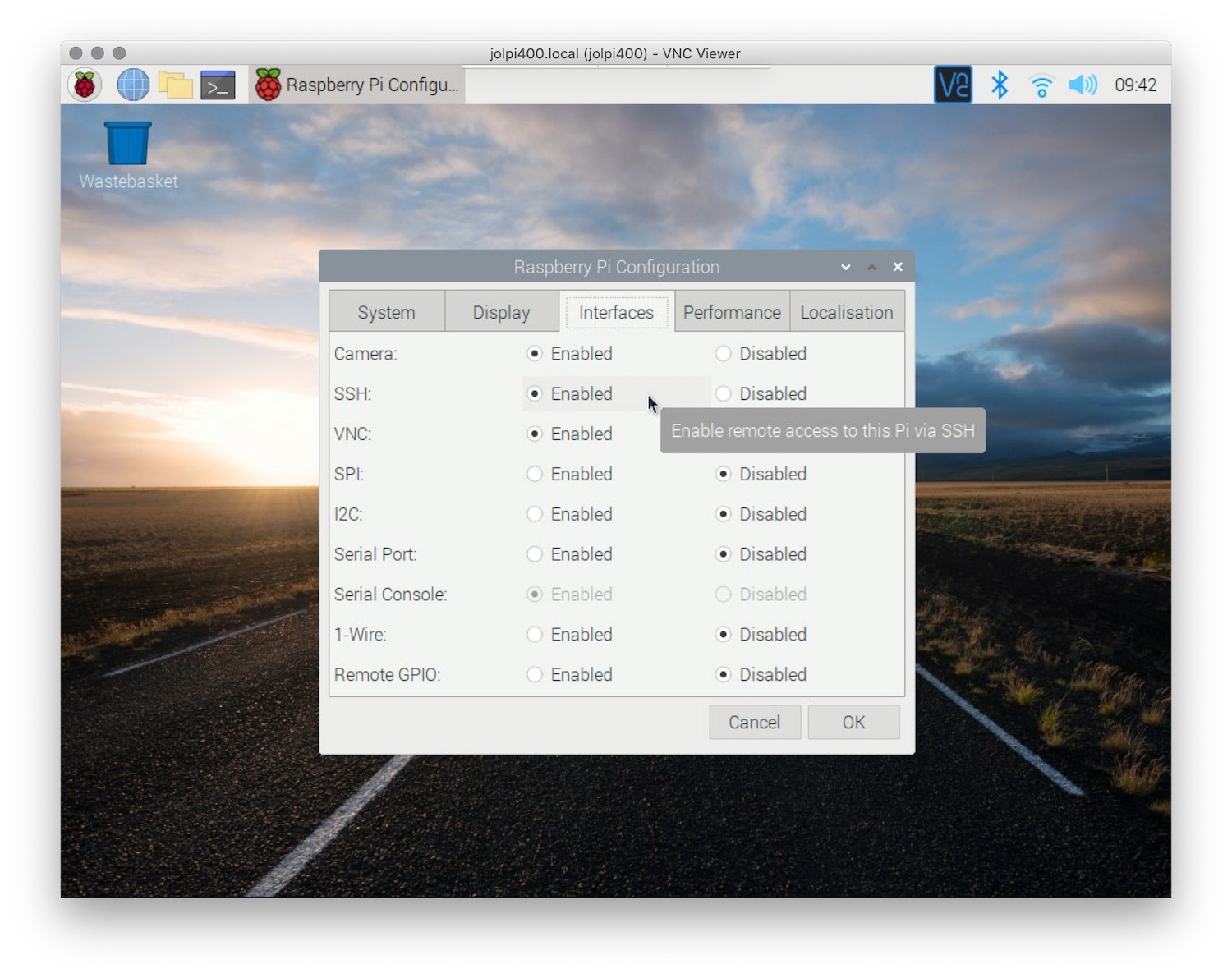Select the Interfaces tab
Image resolution: width=1232 pixels, height=978 pixels.
[x=616, y=312]
